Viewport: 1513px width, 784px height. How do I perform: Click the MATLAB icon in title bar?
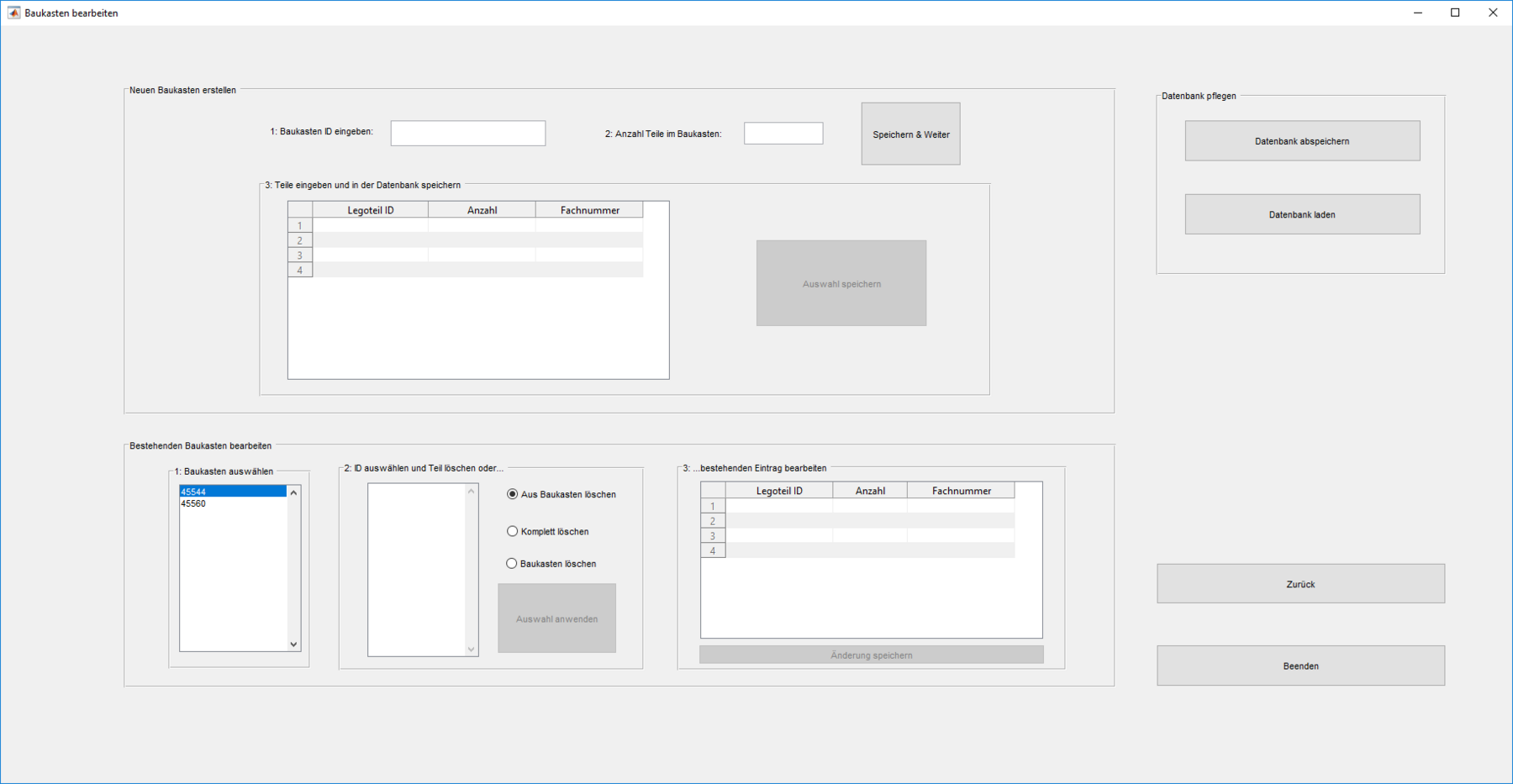pos(13,13)
